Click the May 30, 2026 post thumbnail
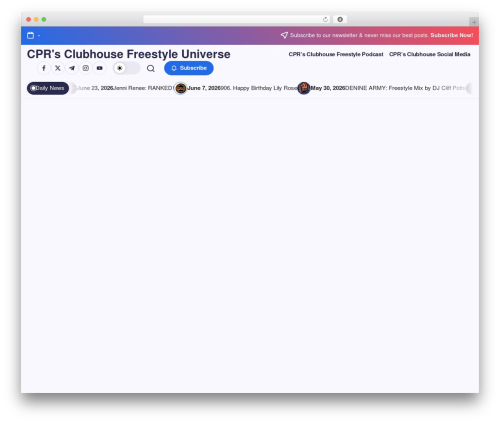 click(x=304, y=88)
